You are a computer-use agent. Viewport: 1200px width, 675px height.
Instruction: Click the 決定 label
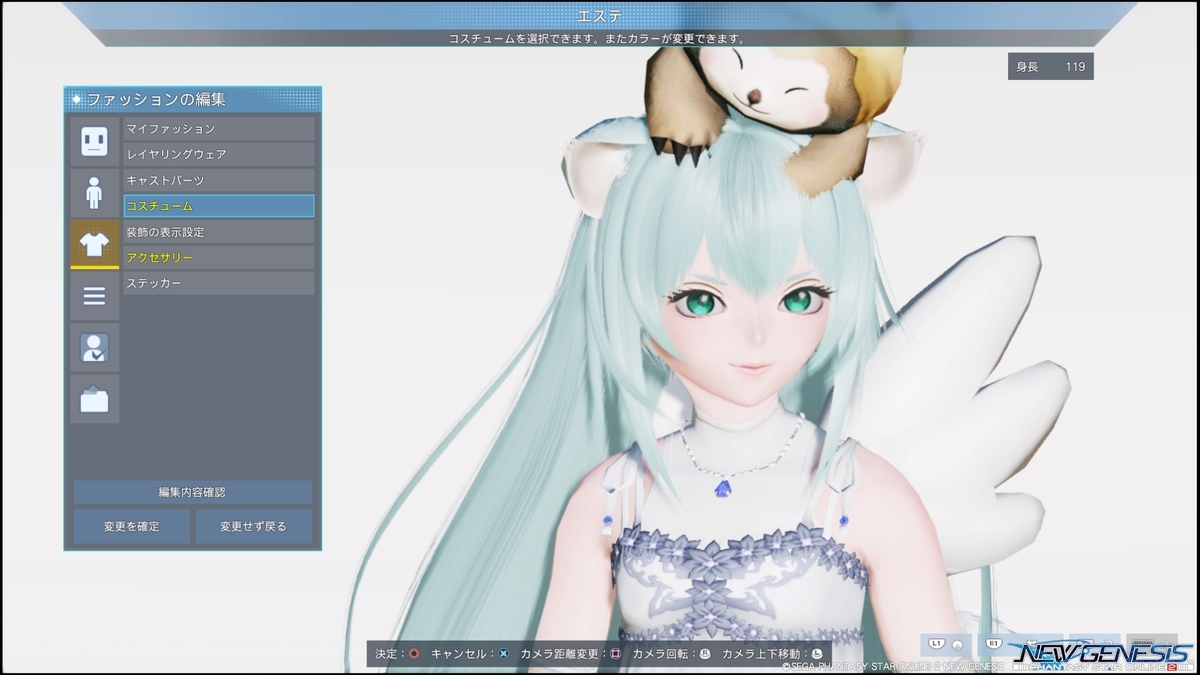pyautogui.click(x=386, y=654)
